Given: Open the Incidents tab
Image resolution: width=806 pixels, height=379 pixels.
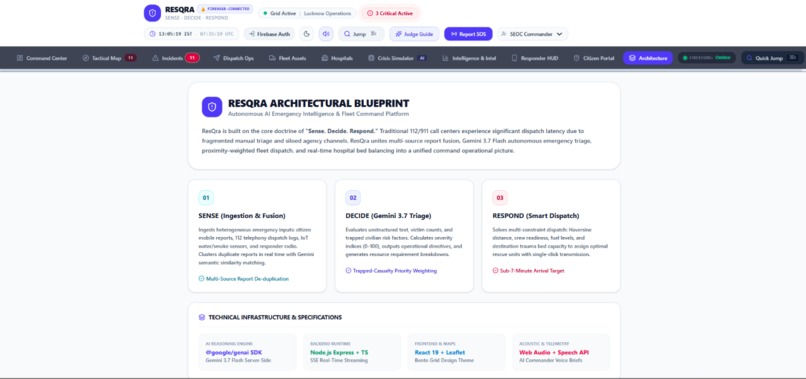Looking at the screenshot, I should point(175,58).
